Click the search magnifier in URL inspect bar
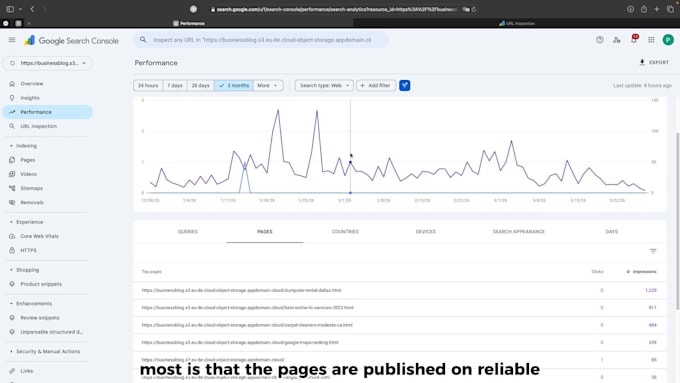The height and width of the screenshot is (383, 680). click(x=143, y=40)
